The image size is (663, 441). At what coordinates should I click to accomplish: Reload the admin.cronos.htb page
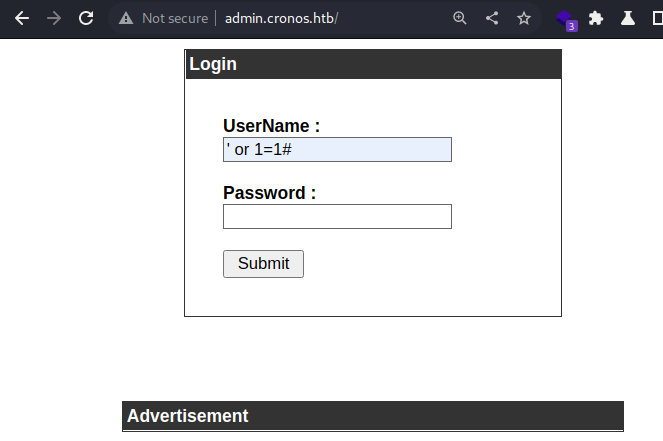pos(86,18)
